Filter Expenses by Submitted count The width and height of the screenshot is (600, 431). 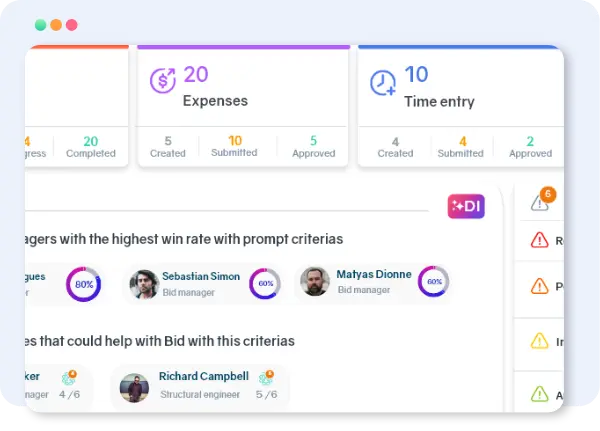pos(235,146)
